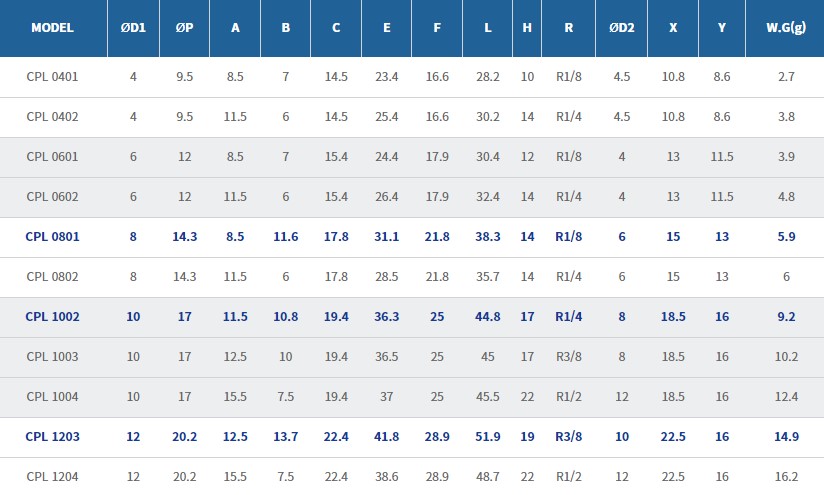824x495 pixels.
Task: Click the CPL 0401 model name
Action: click(52, 76)
